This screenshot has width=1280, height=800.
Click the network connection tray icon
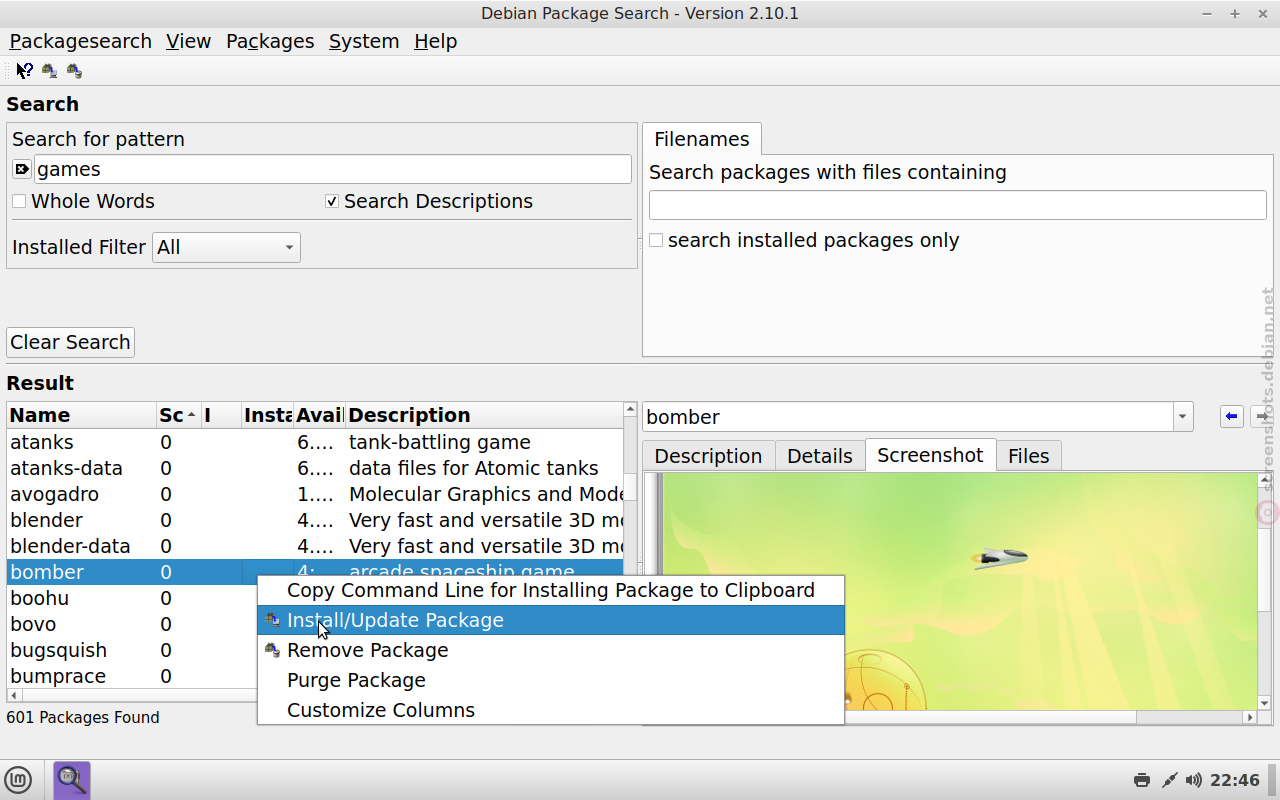click(1168, 780)
